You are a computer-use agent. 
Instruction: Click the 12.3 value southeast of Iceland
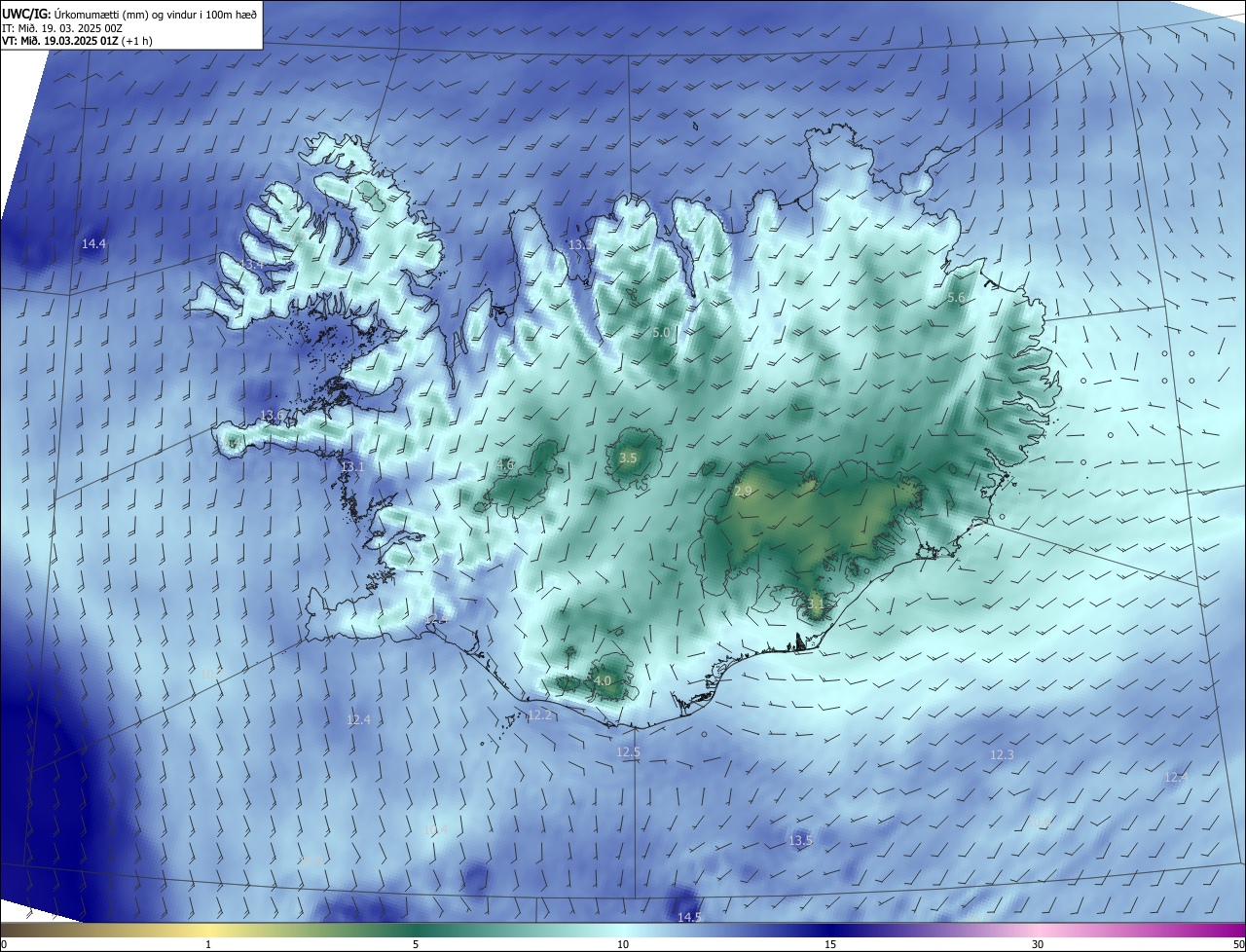1002,755
